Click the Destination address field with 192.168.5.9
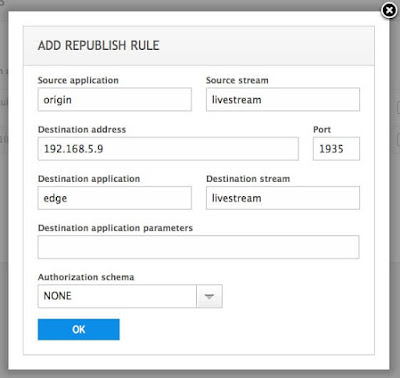The height and width of the screenshot is (378, 400). pyautogui.click(x=168, y=149)
